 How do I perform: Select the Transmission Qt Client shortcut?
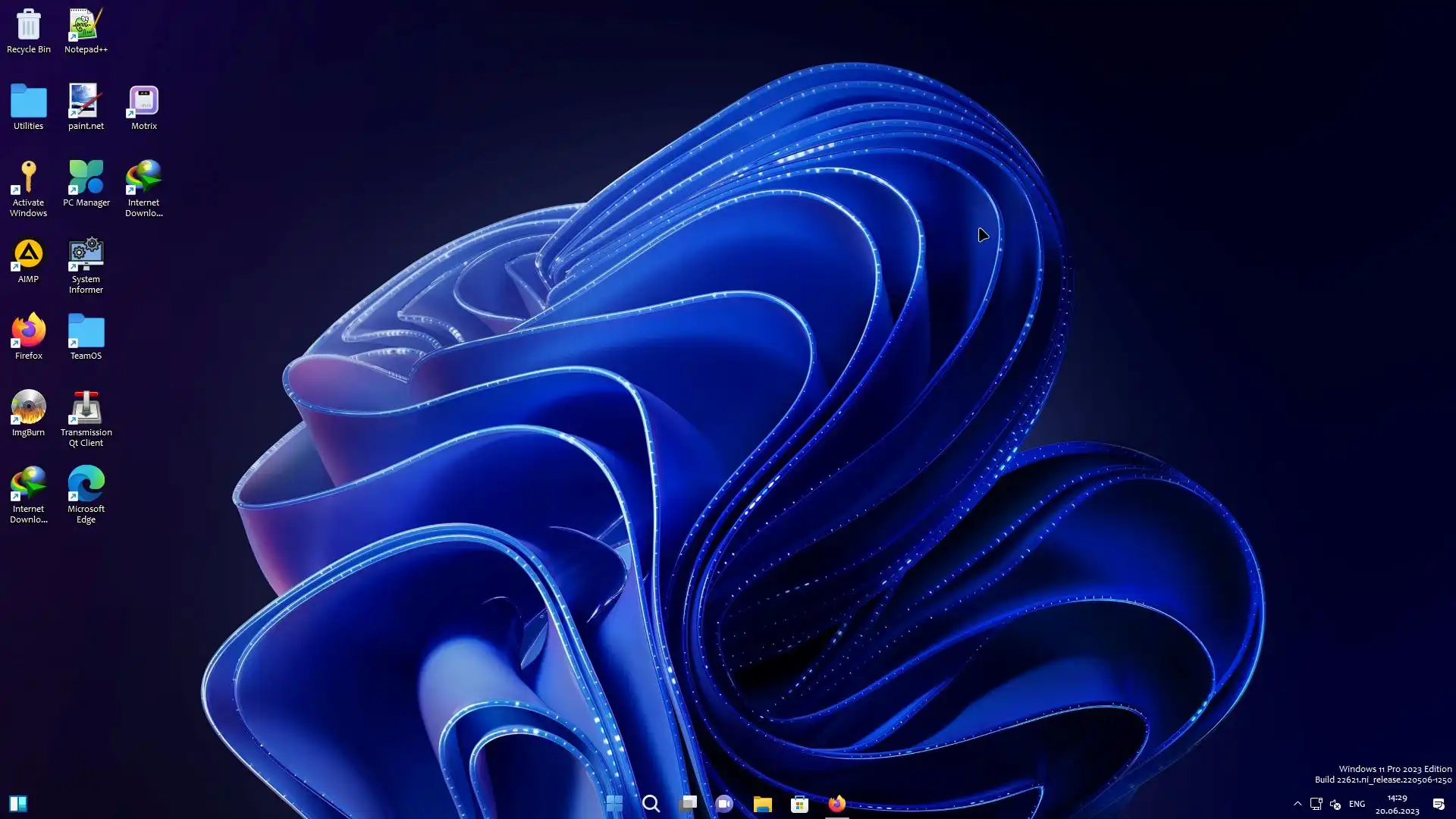86,409
